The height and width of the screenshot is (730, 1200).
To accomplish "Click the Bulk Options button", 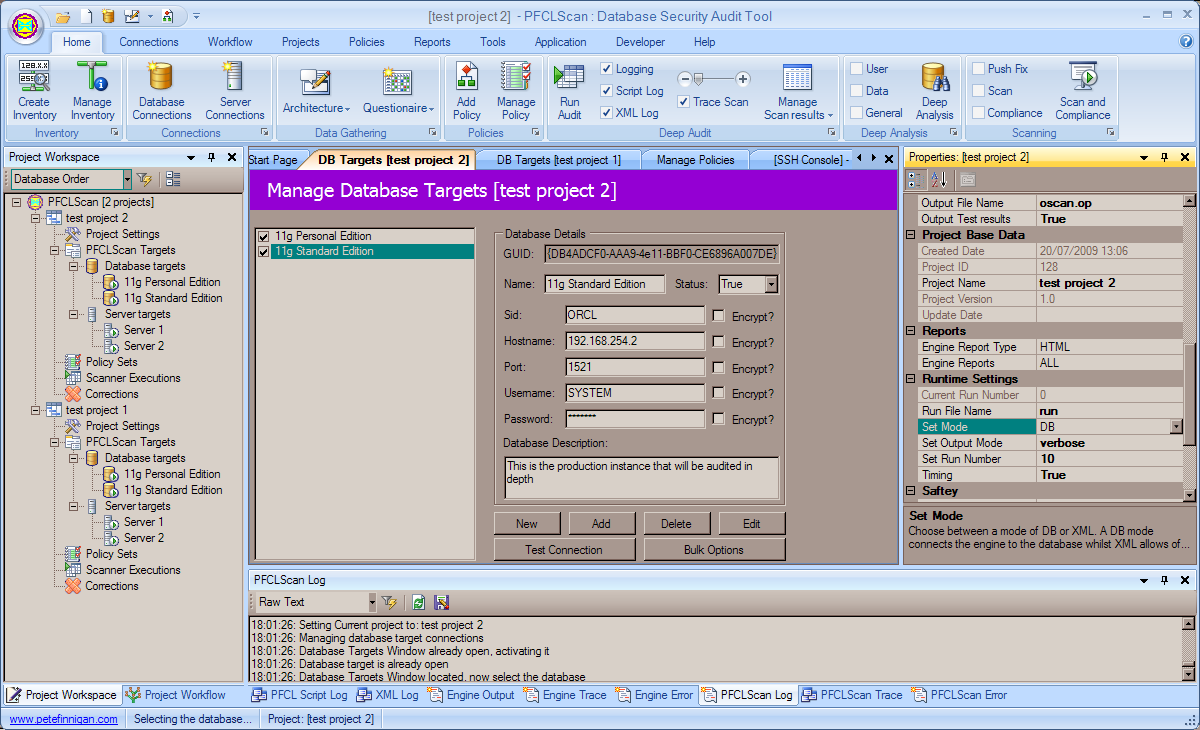I will [714, 550].
